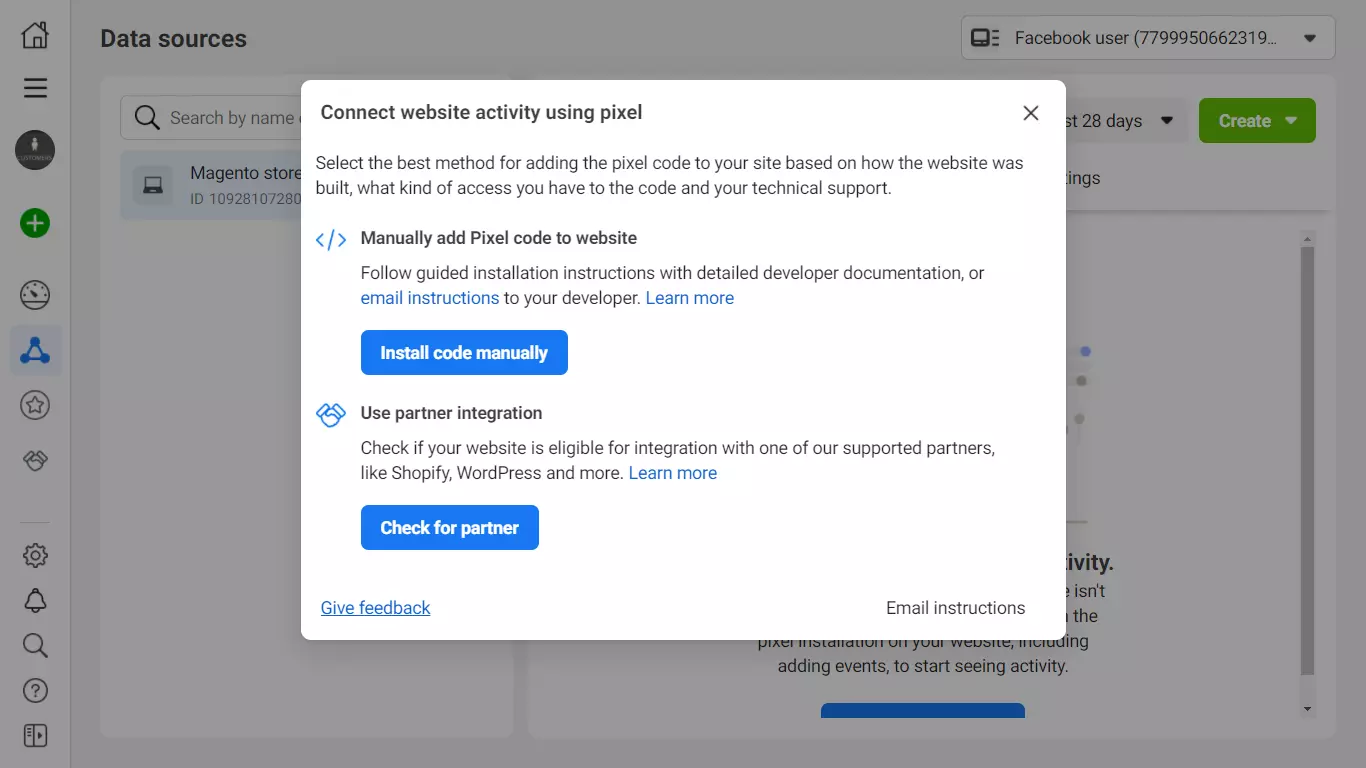1366x768 pixels.
Task: Click the green plus create icon
Action: pos(35,223)
